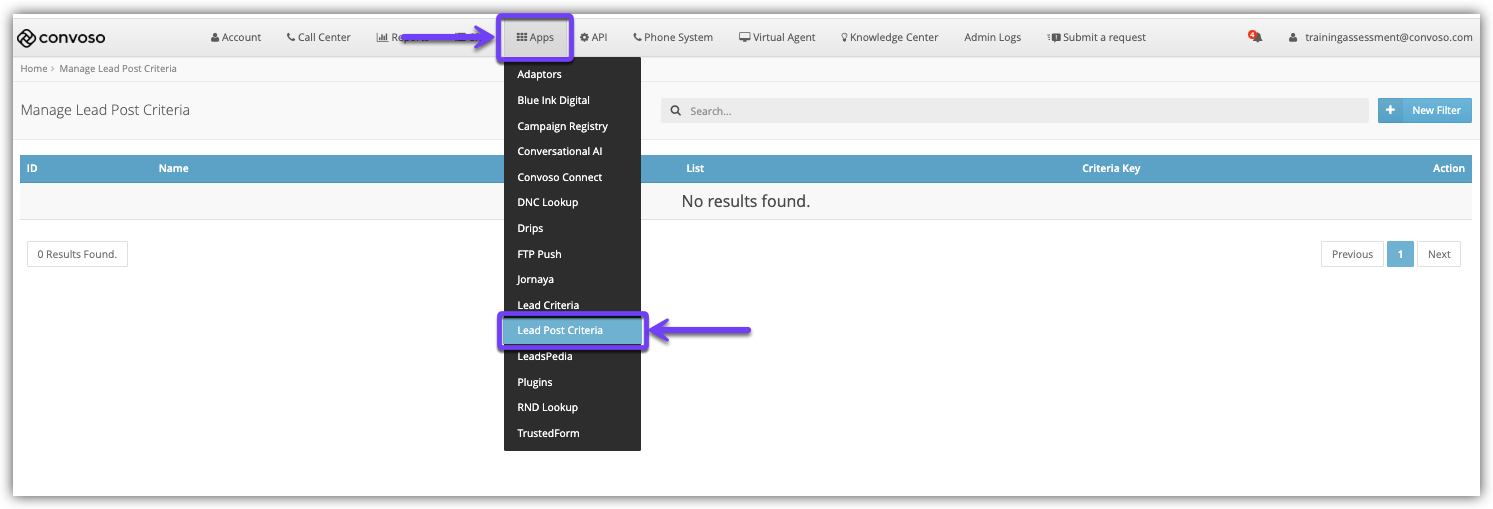
Task: Select page 1 in pagination
Action: coord(1400,254)
